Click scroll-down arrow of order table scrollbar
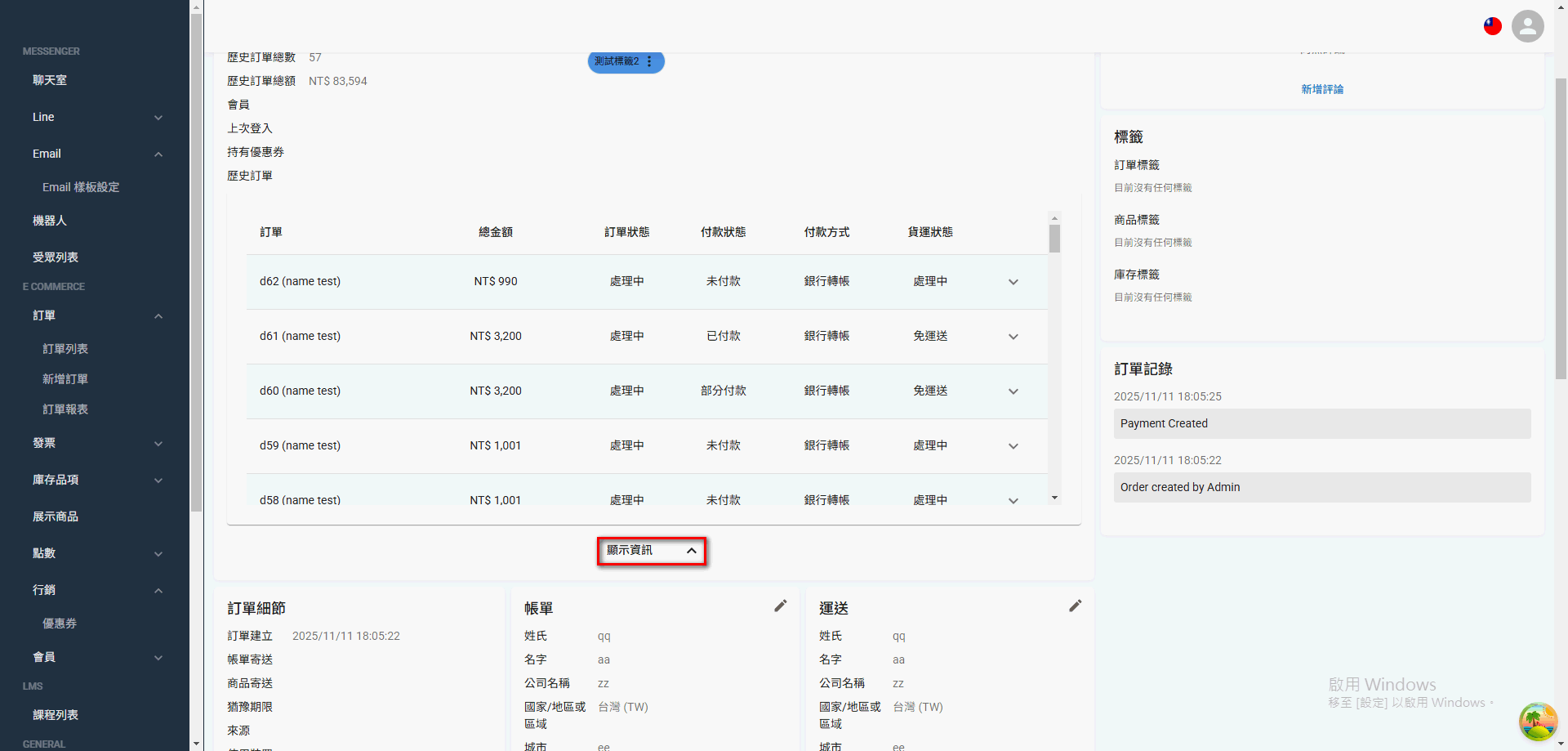1568x751 pixels. pyautogui.click(x=1054, y=498)
